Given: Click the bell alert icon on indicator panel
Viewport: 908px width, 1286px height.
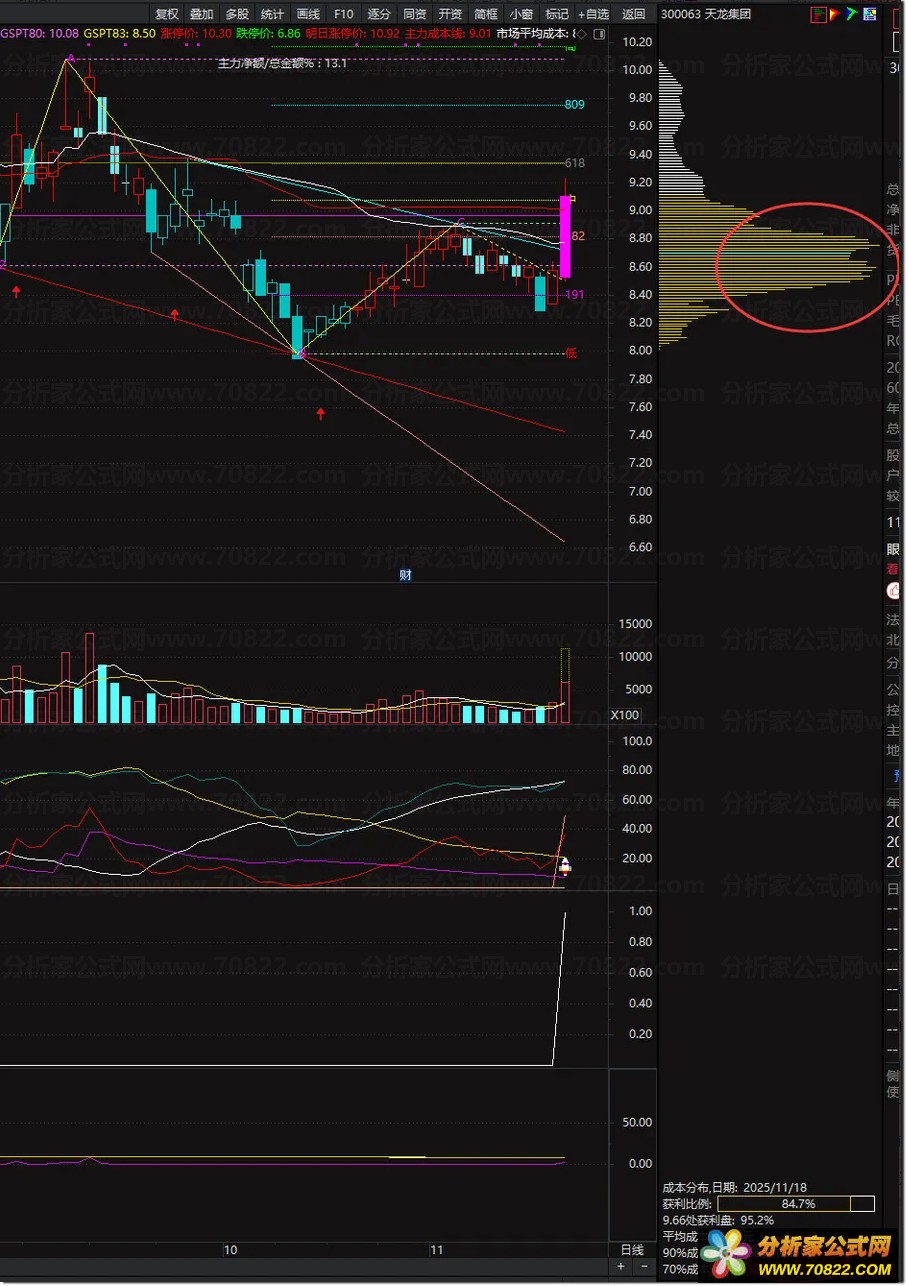Looking at the screenshot, I should coord(564,866).
